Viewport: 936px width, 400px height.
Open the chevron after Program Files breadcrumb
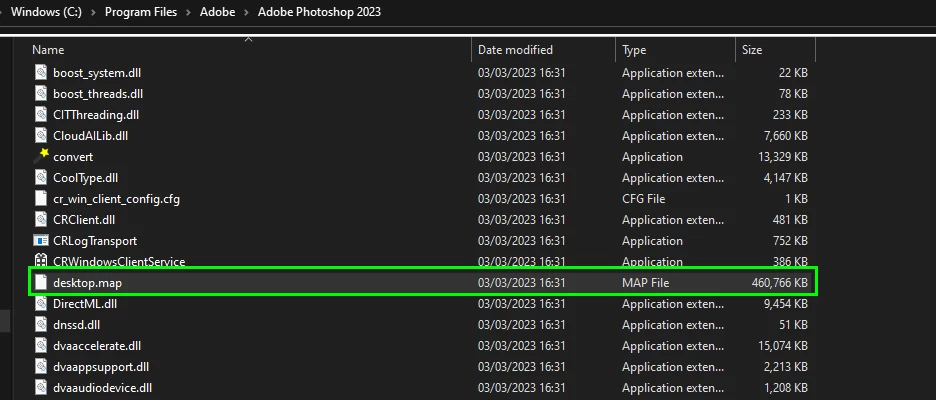(189, 13)
